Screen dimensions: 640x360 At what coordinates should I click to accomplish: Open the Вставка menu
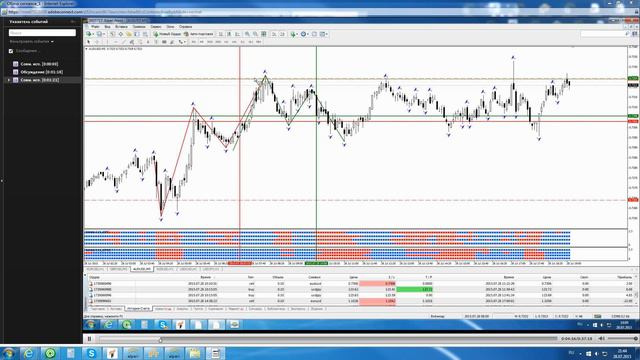click(x=121, y=27)
